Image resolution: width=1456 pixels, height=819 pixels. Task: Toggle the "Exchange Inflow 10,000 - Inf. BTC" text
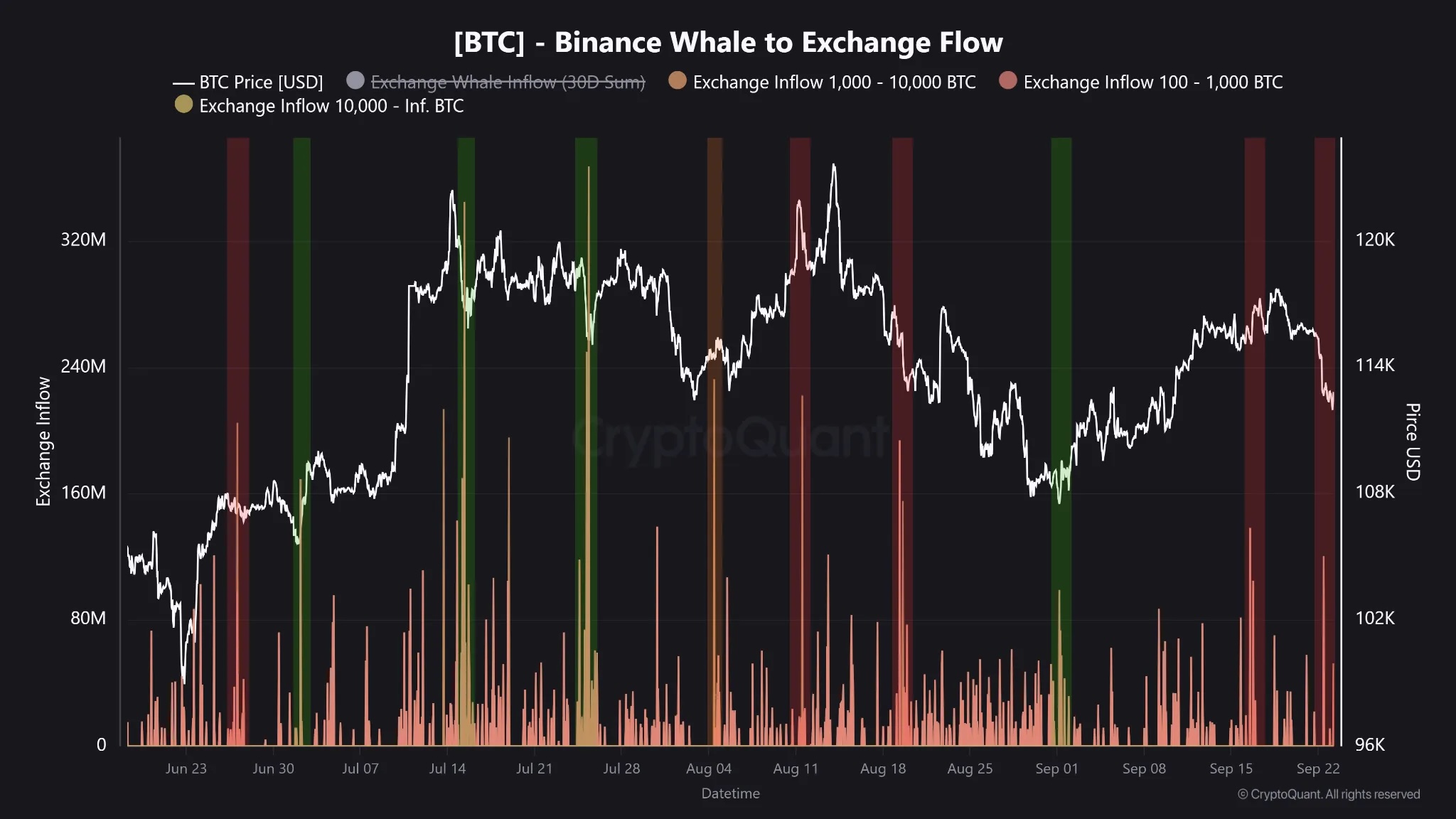pyautogui.click(x=331, y=106)
